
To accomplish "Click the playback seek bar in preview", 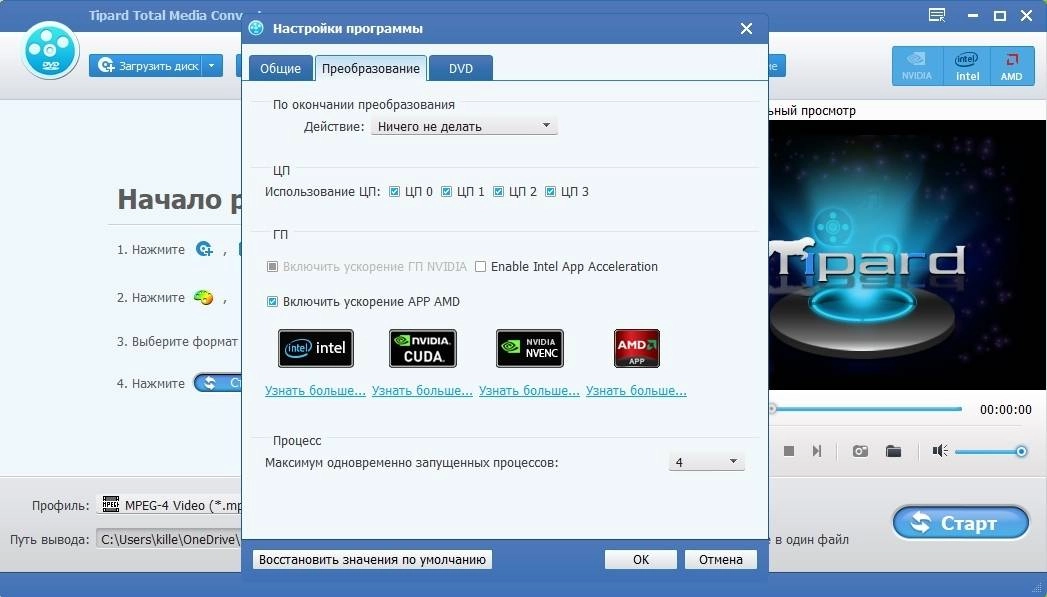I will click(865, 409).
